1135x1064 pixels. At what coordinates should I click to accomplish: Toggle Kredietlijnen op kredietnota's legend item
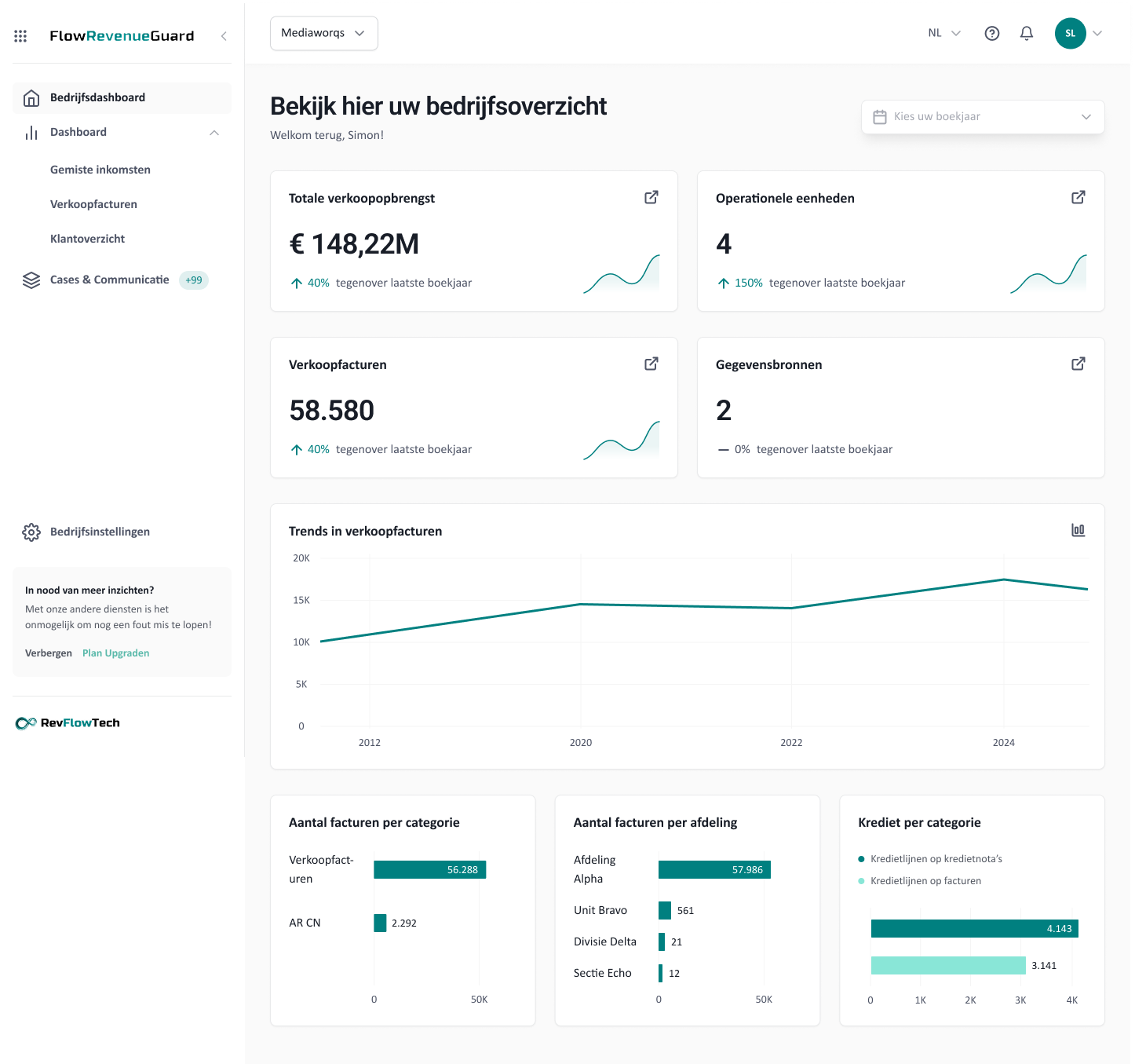[x=930, y=859]
